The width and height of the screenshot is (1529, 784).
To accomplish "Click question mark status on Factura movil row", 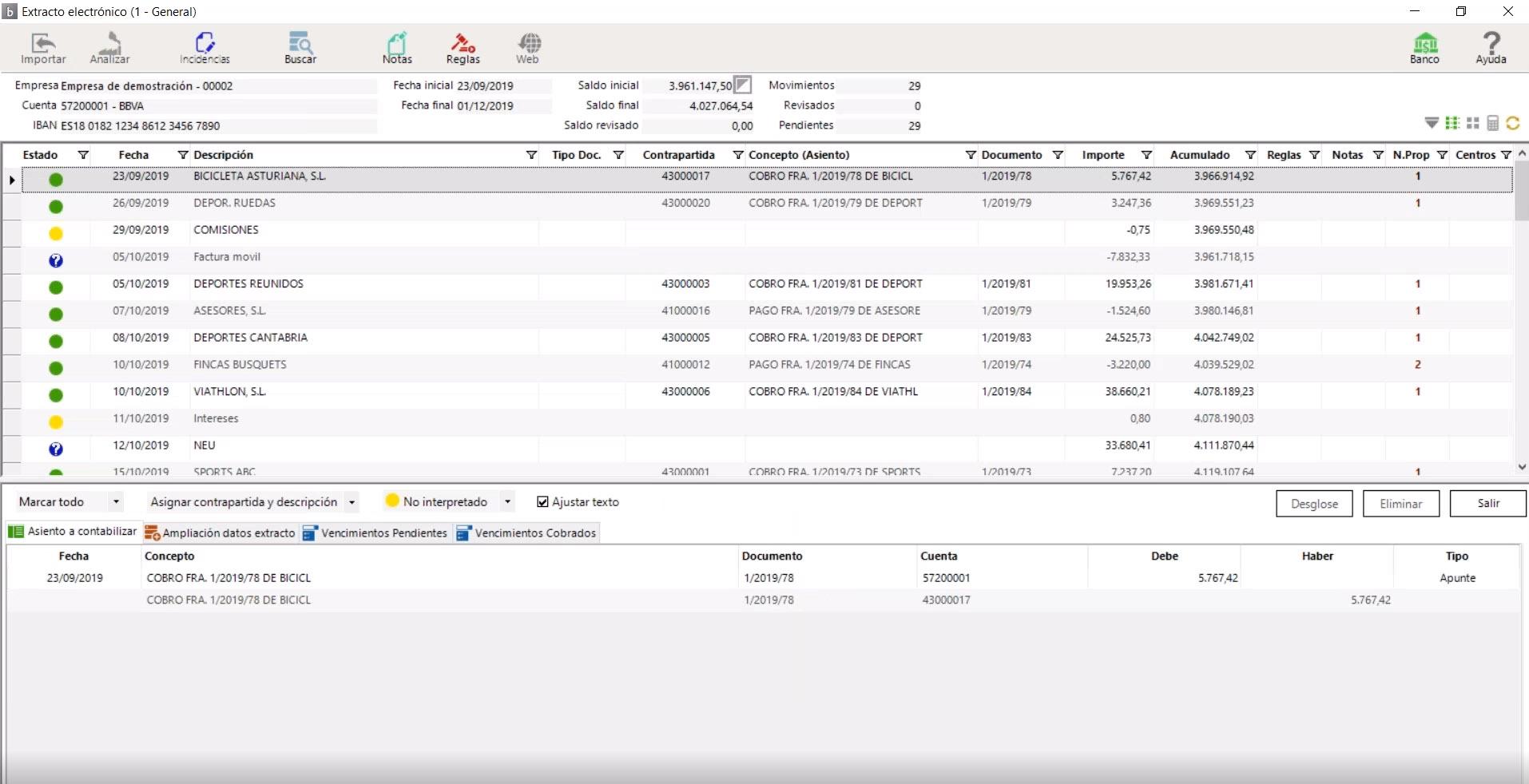I will [56, 260].
